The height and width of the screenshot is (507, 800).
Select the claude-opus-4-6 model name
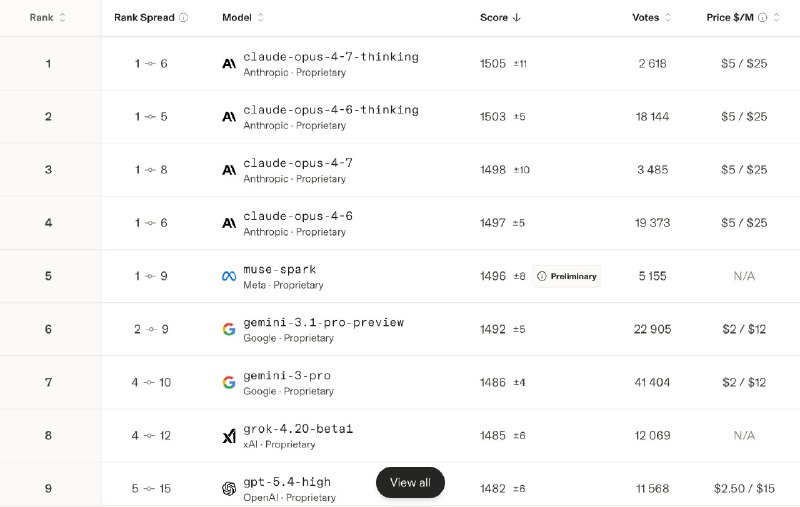tap(298, 216)
